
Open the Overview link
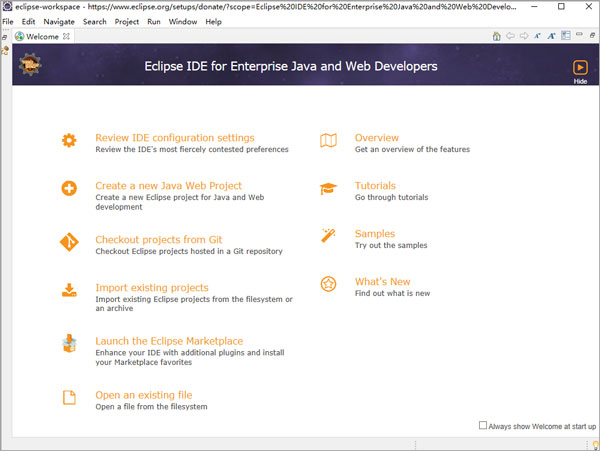pos(377,138)
